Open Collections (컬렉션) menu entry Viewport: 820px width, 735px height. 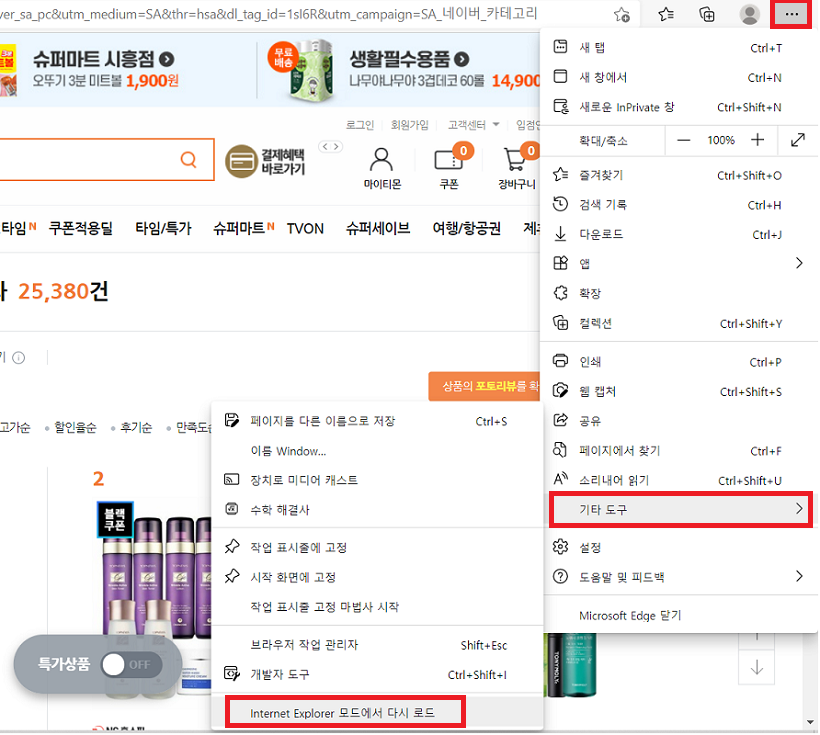point(679,323)
